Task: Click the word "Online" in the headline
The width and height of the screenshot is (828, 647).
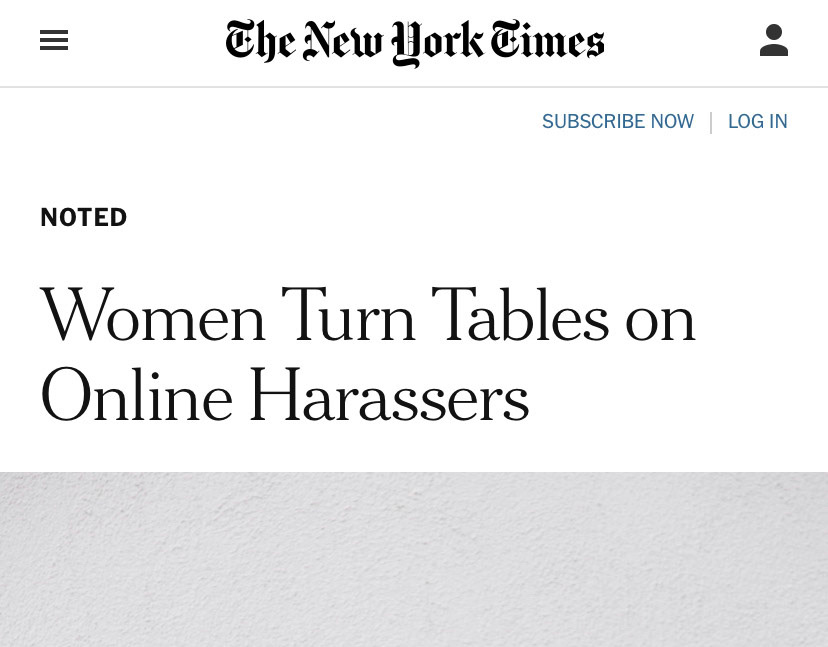Action: (136, 397)
